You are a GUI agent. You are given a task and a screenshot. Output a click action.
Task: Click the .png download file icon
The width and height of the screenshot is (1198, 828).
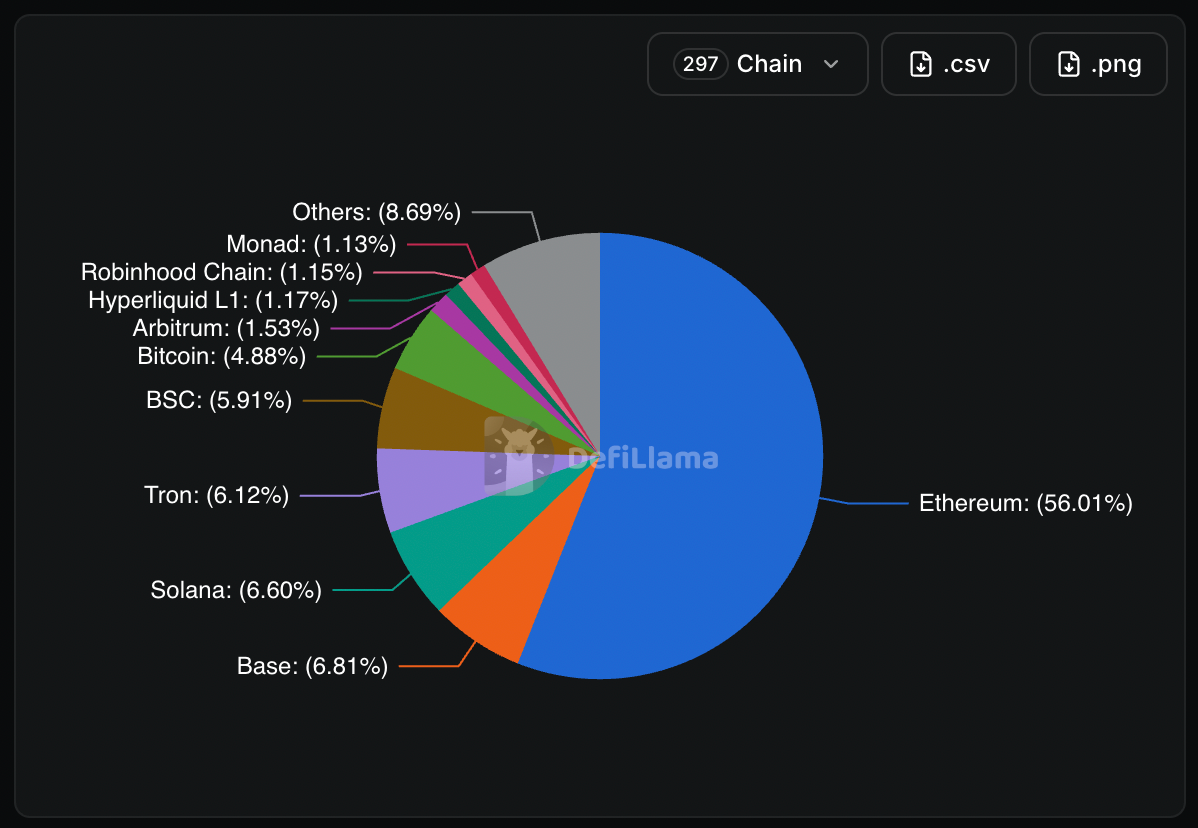[1068, 64]
